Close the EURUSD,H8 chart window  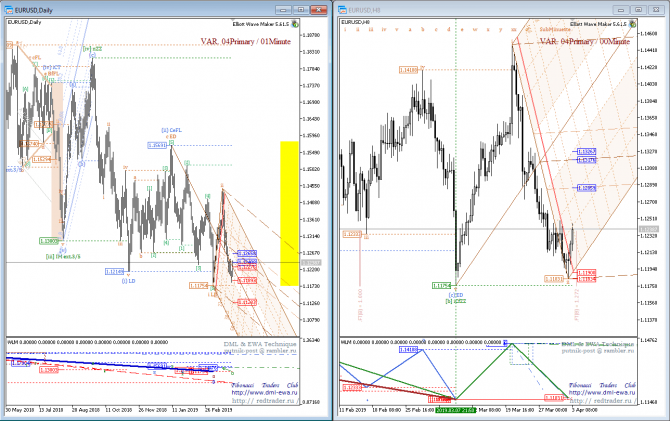(x=656, y=9)
